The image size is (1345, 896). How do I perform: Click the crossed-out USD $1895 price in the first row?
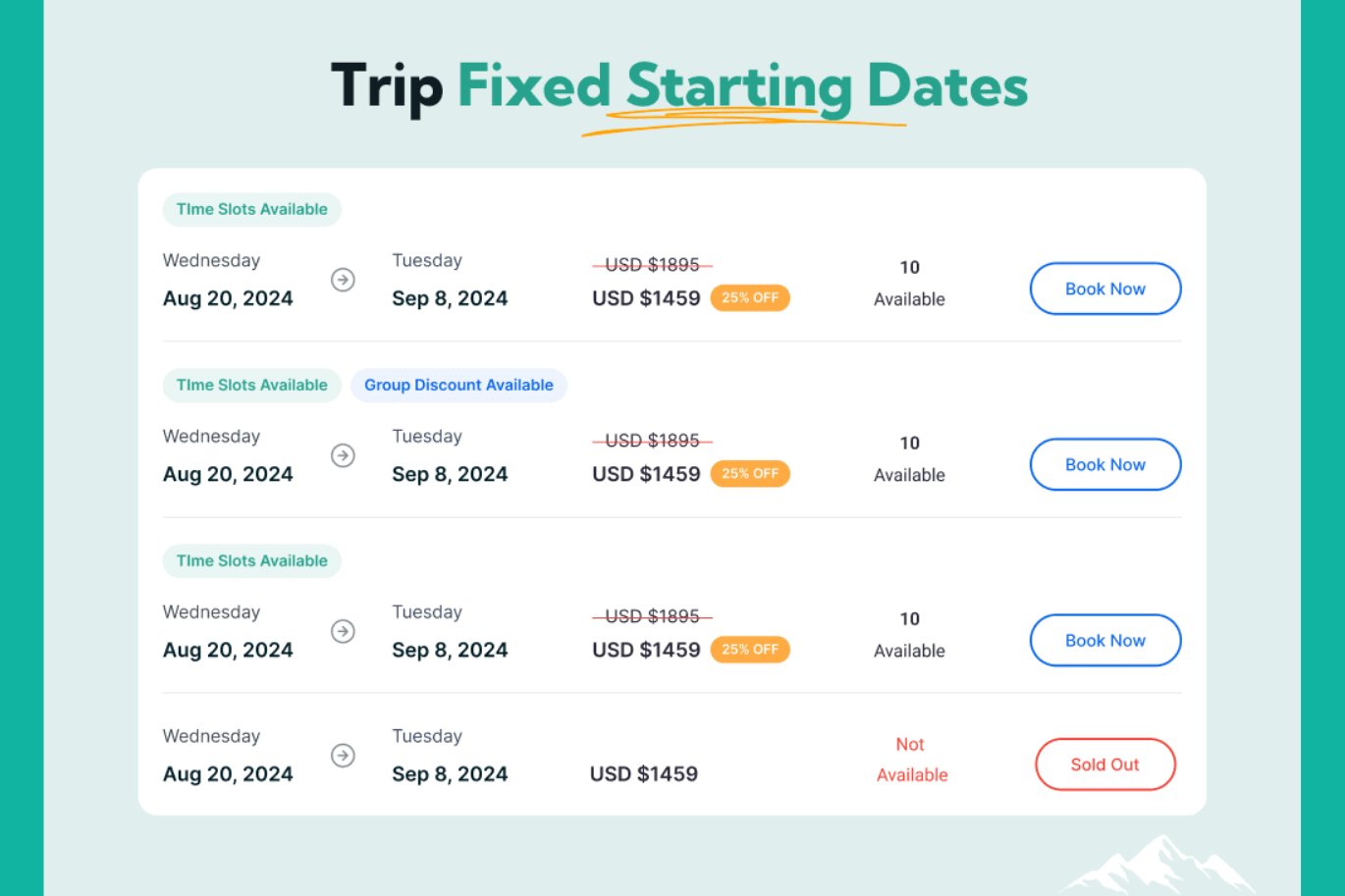(x=652, y=265)
